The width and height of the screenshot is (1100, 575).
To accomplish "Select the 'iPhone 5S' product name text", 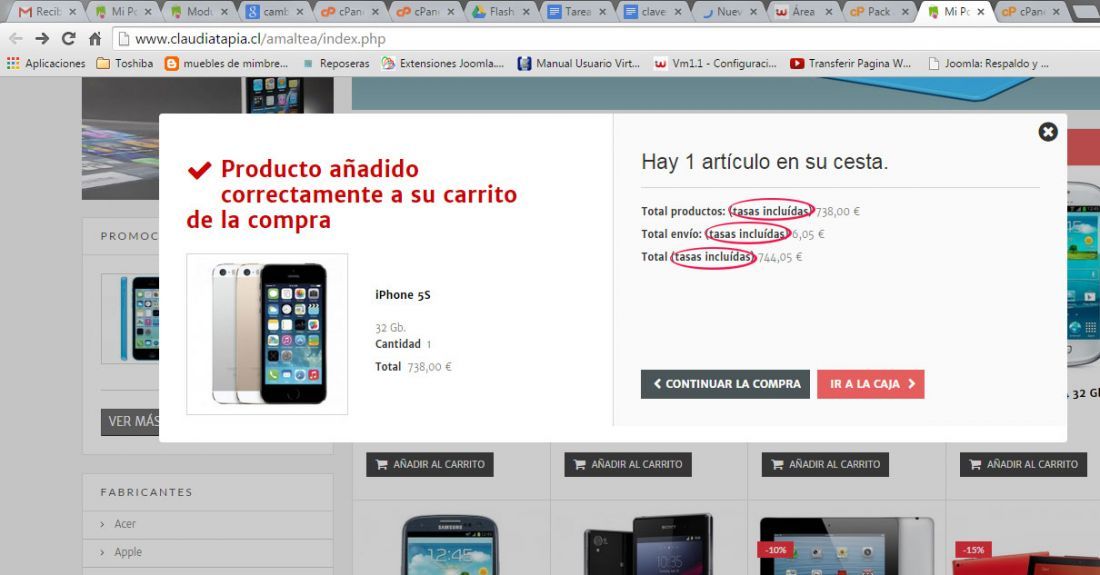I will [x=403, y=295].
